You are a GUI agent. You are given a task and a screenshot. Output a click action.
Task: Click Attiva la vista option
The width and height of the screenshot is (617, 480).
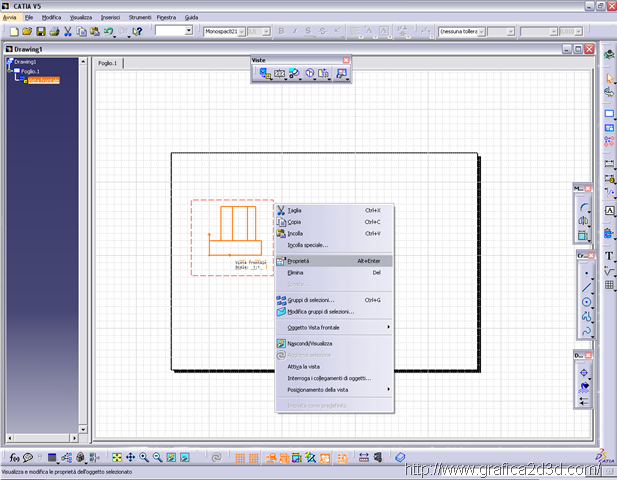point(304,366)
